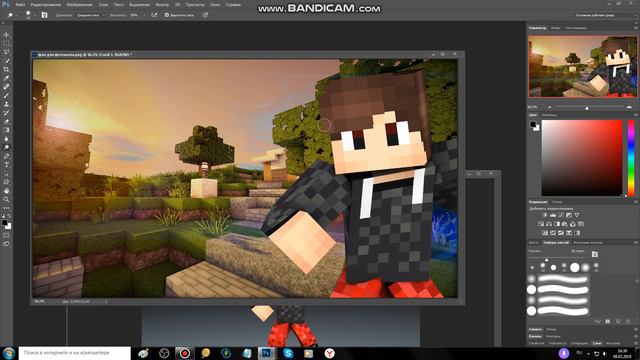
Task: Click the hue spectrum strip
Action: 631,158
